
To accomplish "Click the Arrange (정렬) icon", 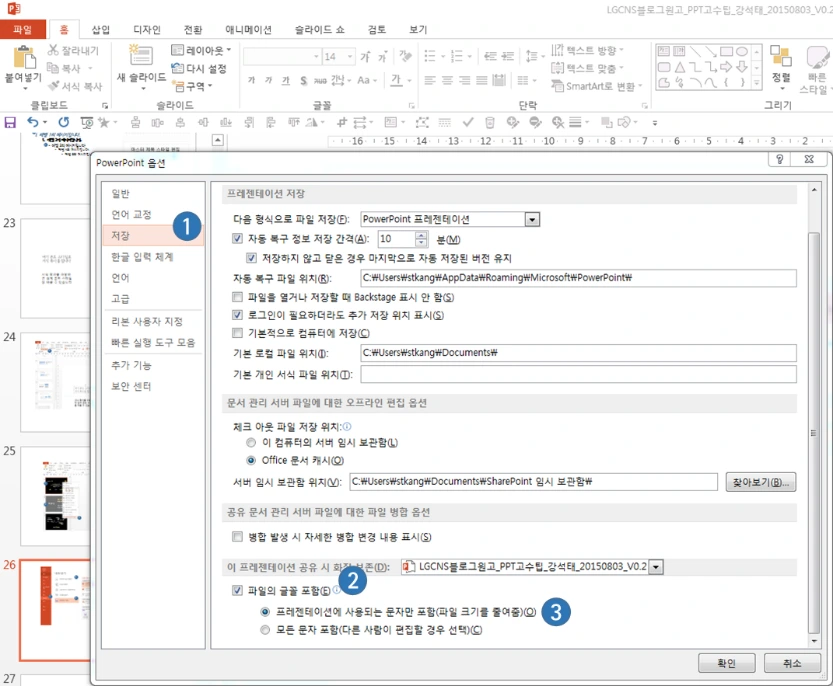I will 780,56.
